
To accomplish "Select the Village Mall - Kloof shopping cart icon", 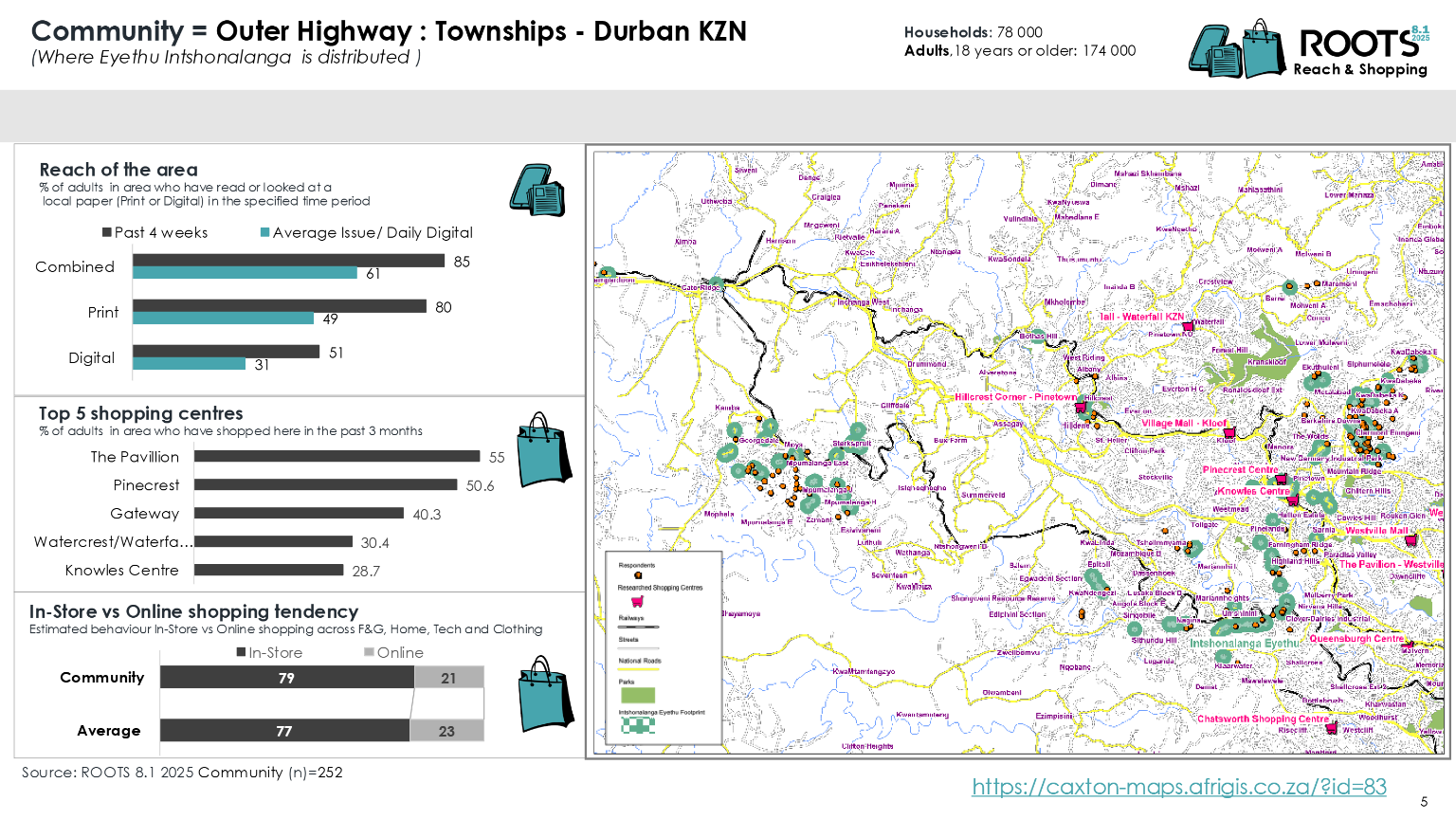I will click(1228, 431).
